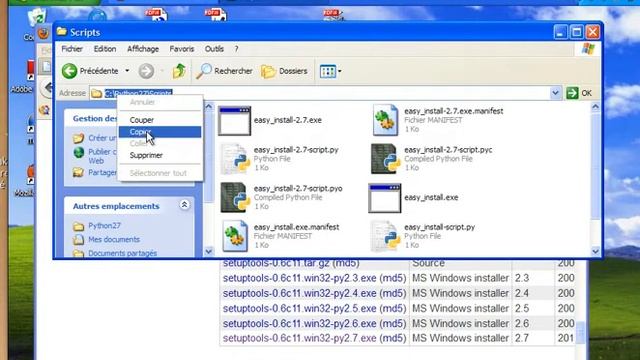
Task: Click file list scrollbar down arrow
Action: coord(596,251)
